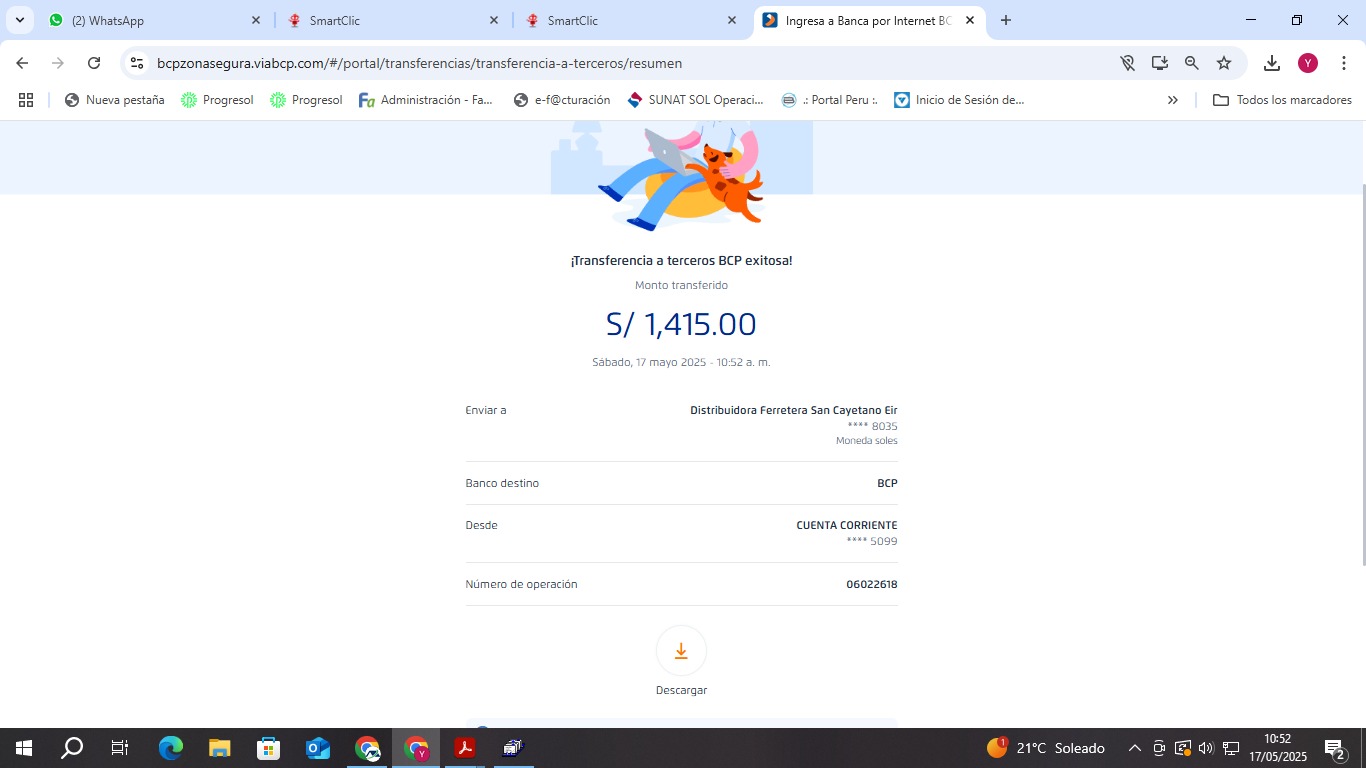Open Microsoft Edge in the taskbar

click(171, 748)
